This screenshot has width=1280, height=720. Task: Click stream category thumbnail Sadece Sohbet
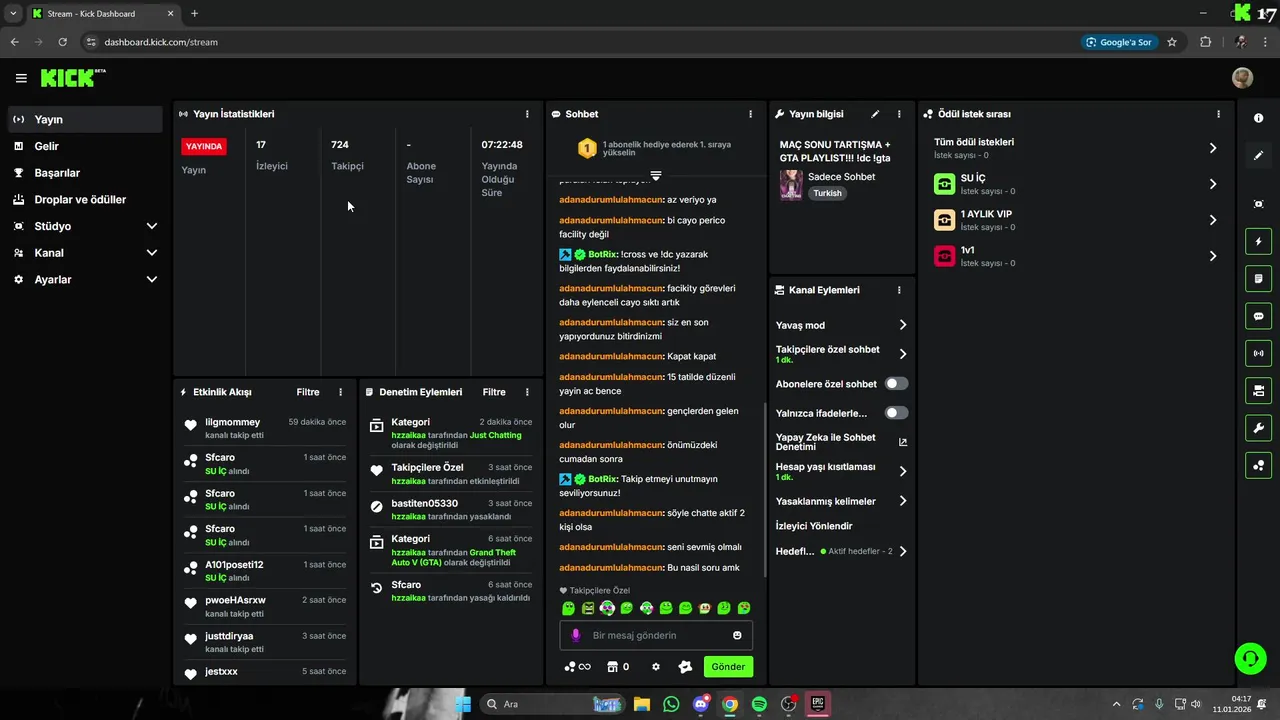click(791, 185)
